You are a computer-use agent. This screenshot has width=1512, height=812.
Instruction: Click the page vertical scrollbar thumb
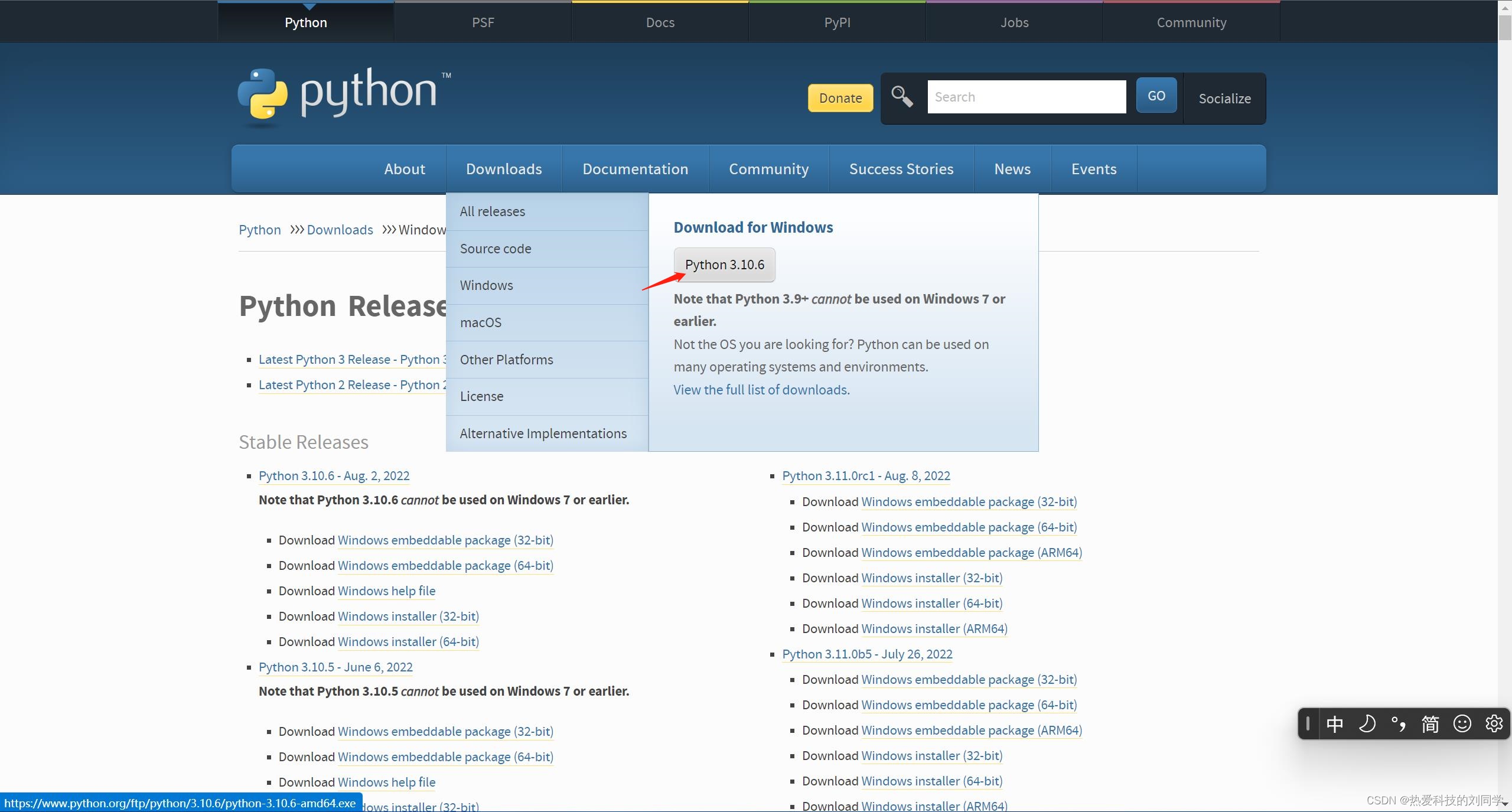[1505, 27]
